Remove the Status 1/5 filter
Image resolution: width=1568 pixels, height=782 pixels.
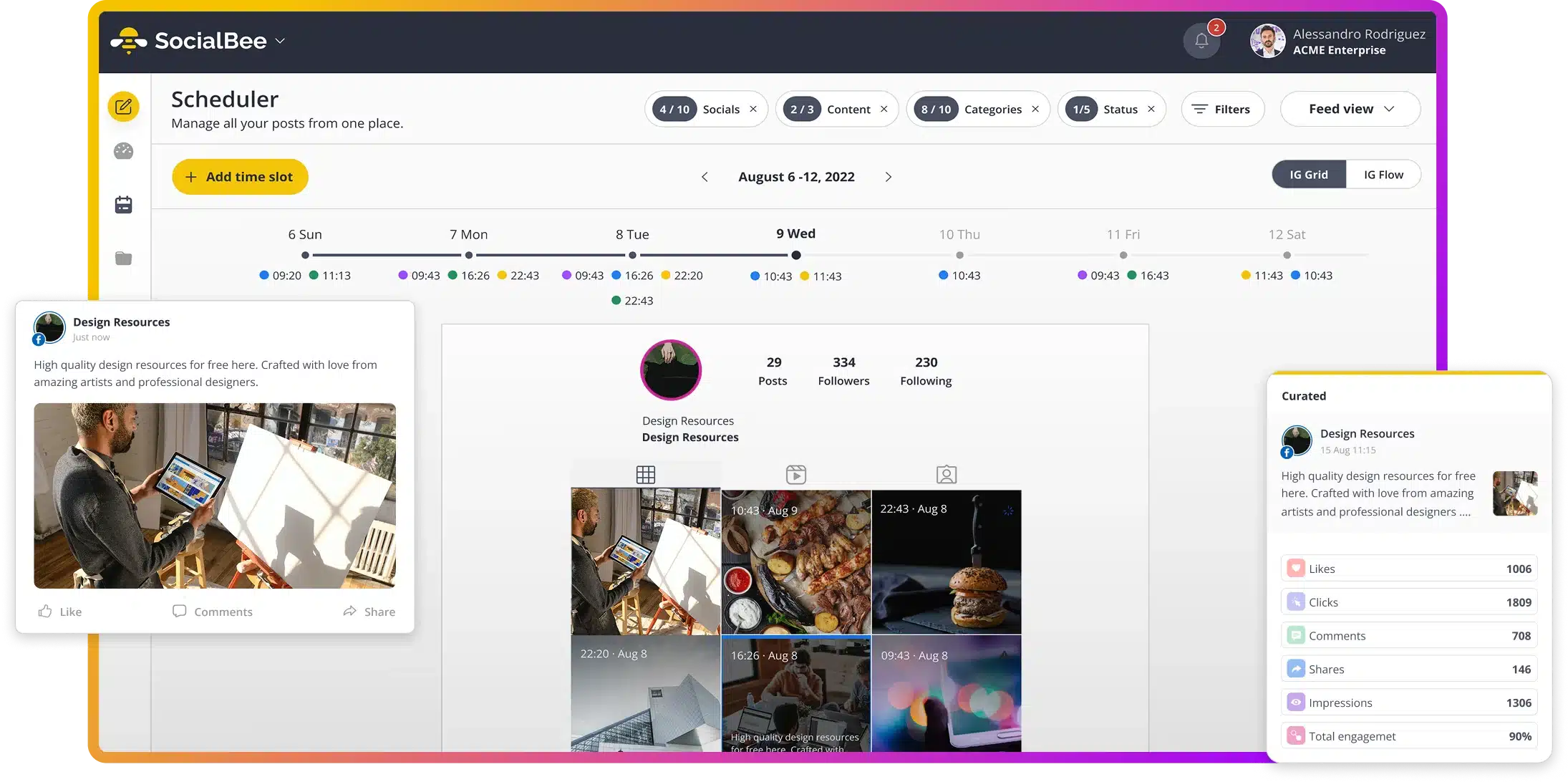[x=1151, y=109]
